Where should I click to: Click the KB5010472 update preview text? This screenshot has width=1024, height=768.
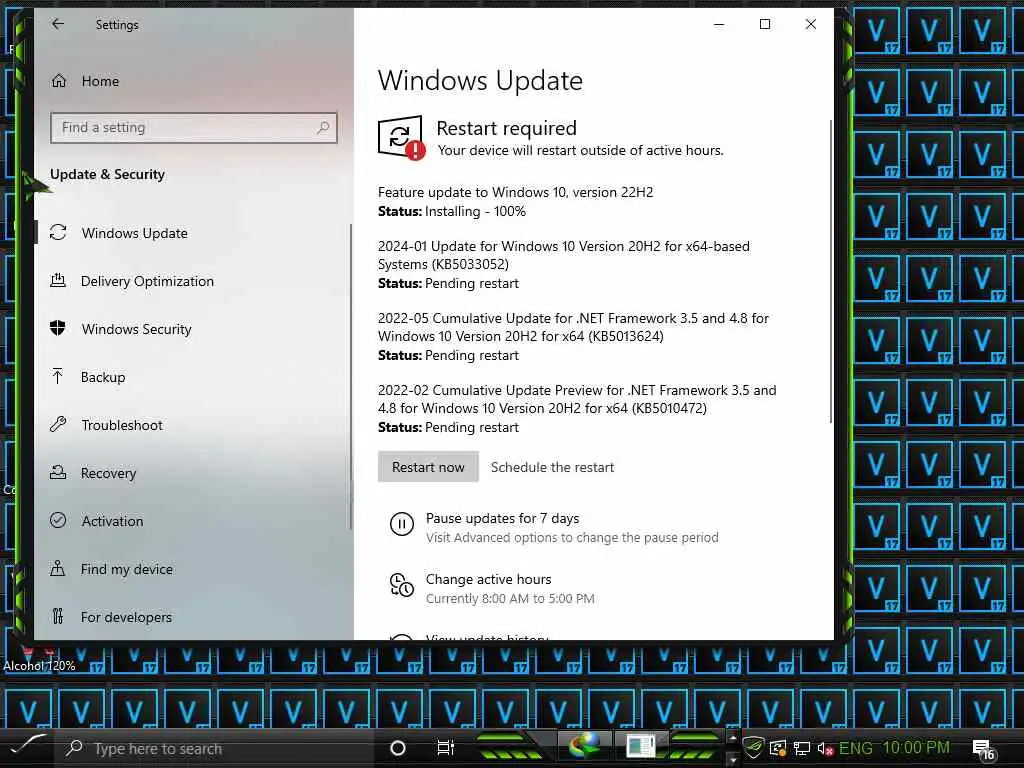tap(577, 399)
